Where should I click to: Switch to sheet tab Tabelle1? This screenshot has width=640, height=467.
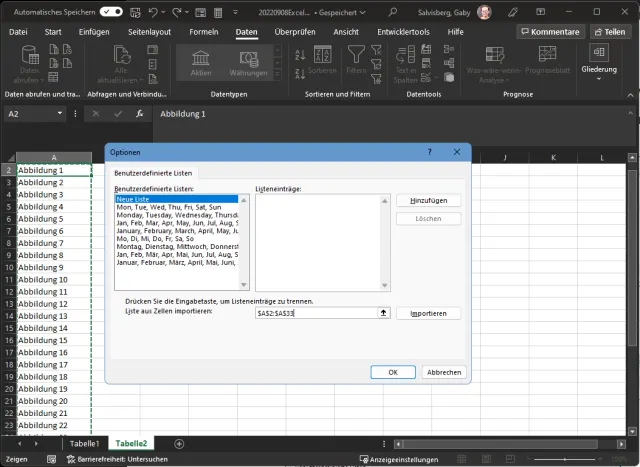pyautogui.click(x=84, y=443)
